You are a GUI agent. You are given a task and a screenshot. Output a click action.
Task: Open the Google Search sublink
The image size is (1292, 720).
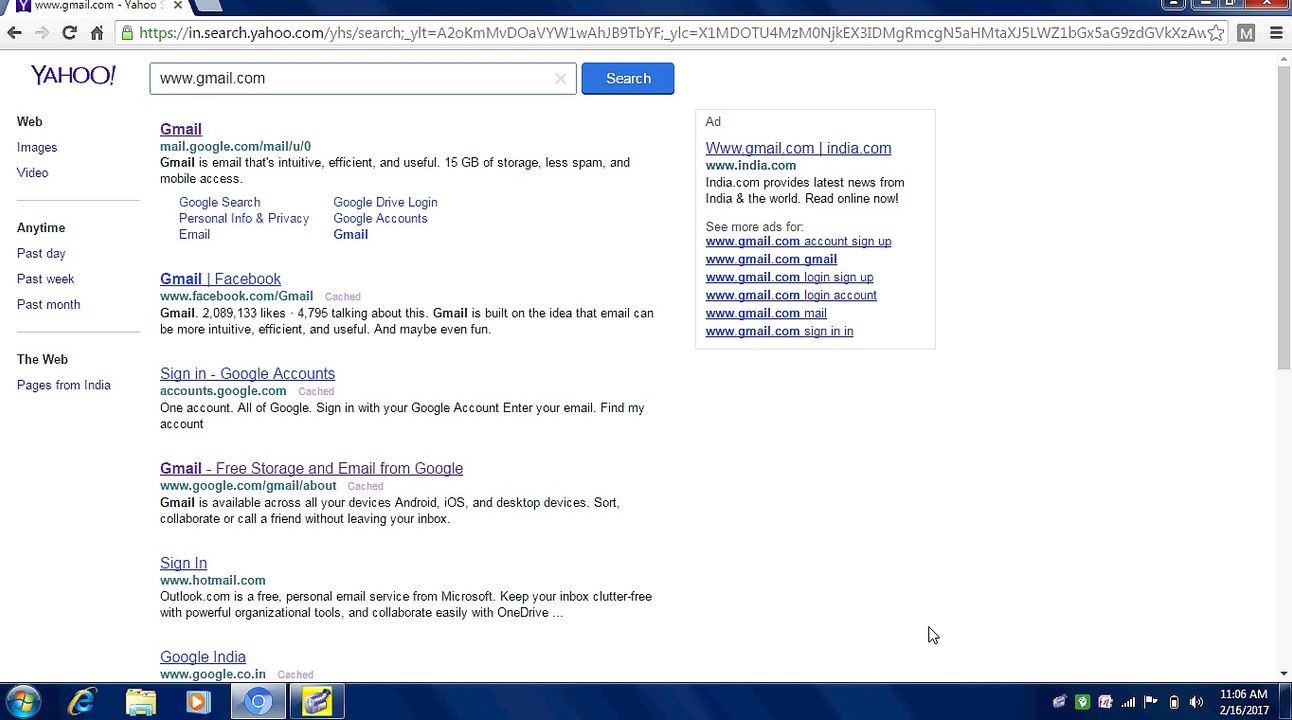point(219,202)
